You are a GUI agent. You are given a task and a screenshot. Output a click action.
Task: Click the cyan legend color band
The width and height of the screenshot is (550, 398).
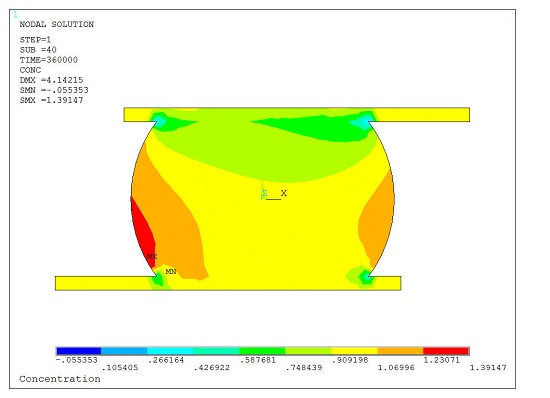click(x=170, y=351)
